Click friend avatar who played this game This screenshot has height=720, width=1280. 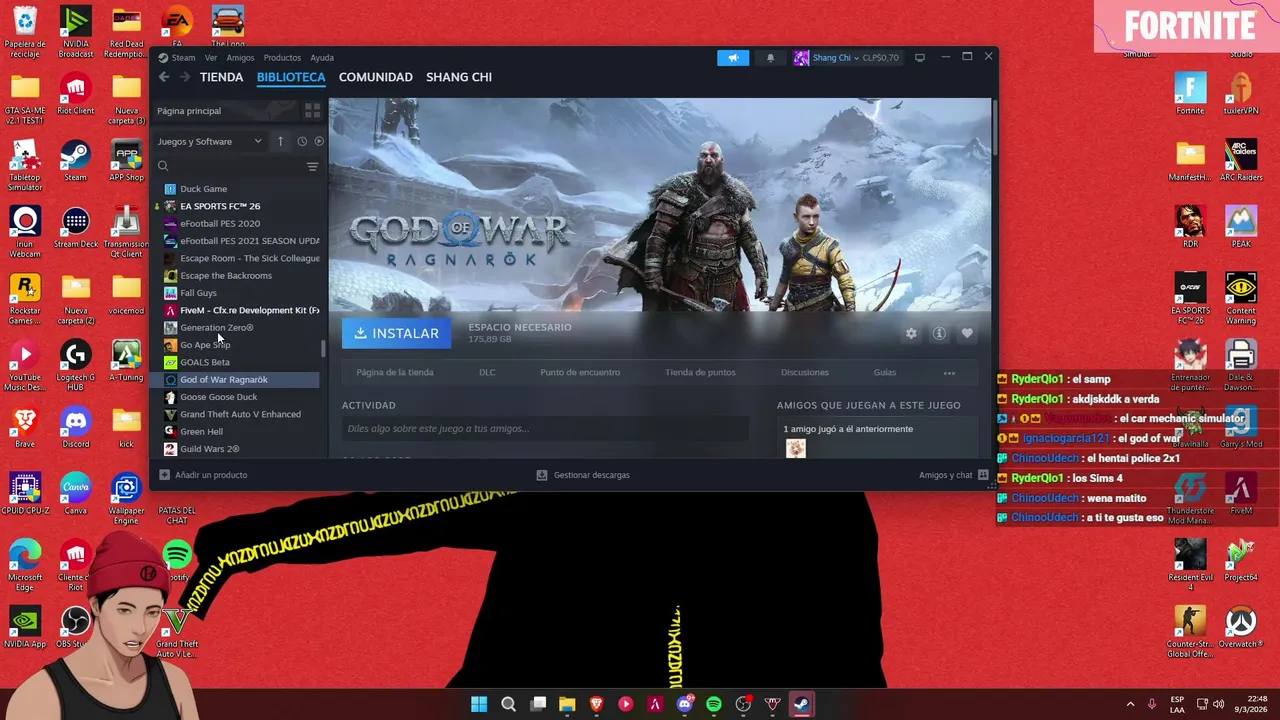click(796, 449)
